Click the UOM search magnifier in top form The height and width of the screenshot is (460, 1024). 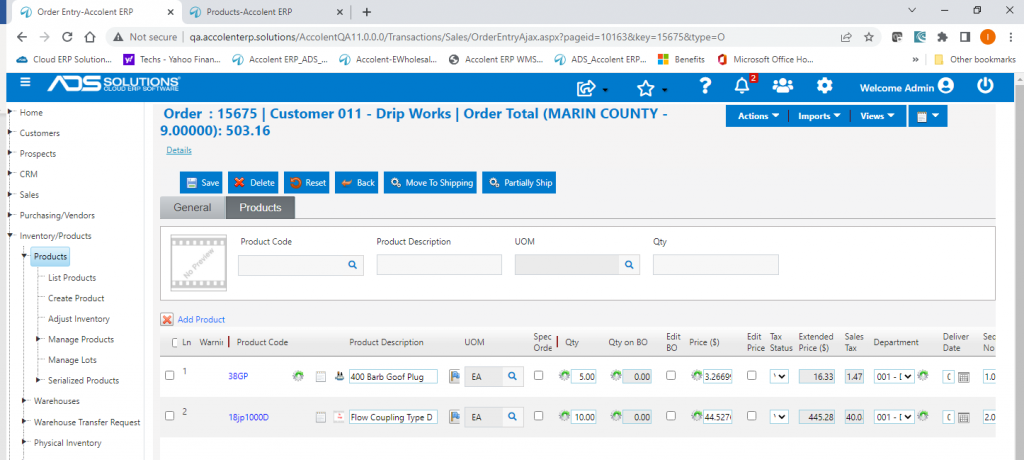tap(629, 265)
